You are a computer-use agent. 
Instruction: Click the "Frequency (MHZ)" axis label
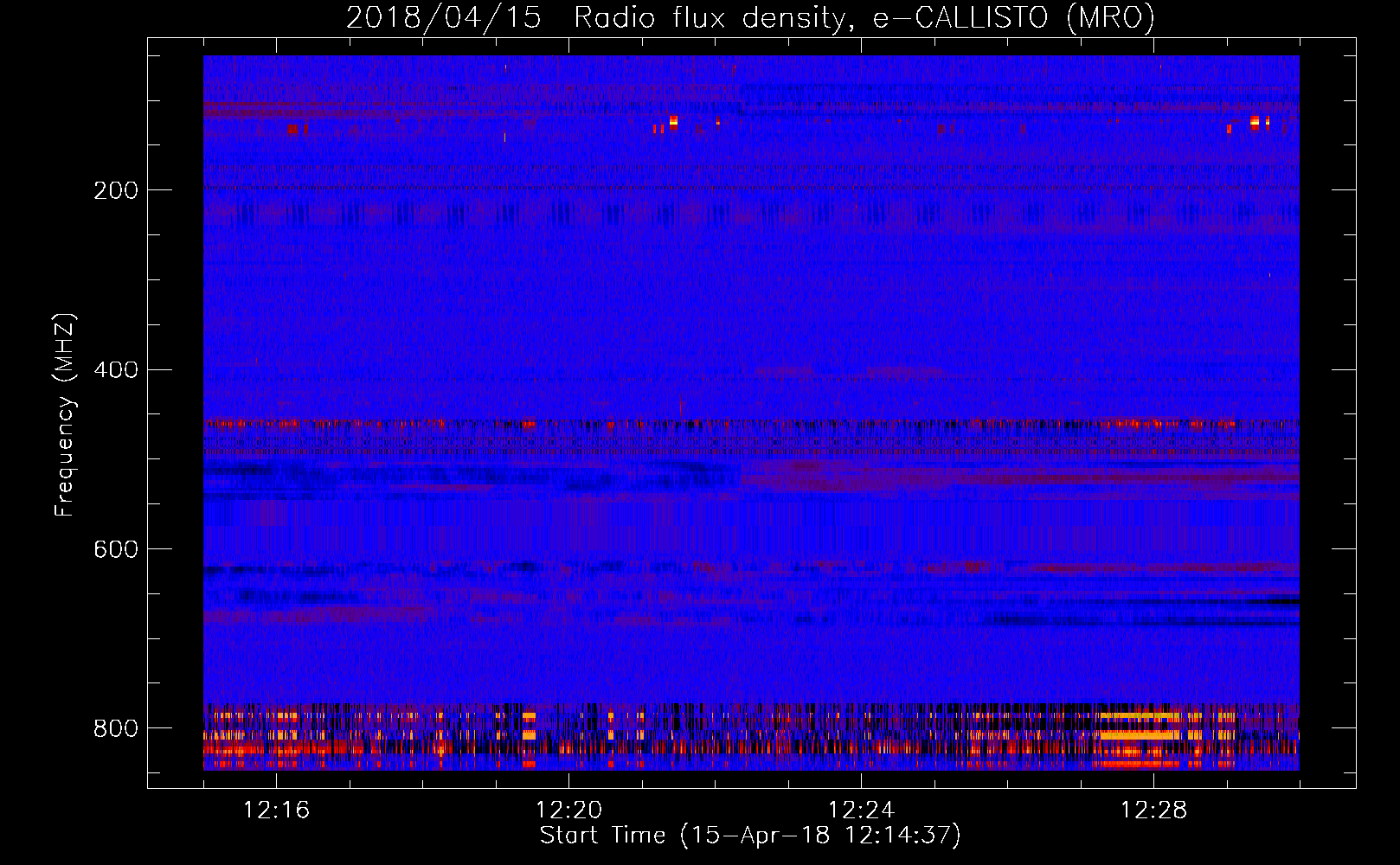tap(65, 414)
